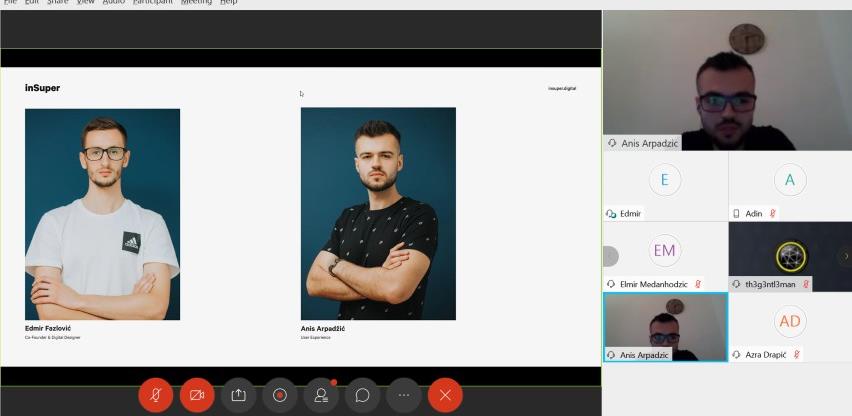852x416 pixels.
Task: Select Adin's participant avatar tile
Action: 790,181
